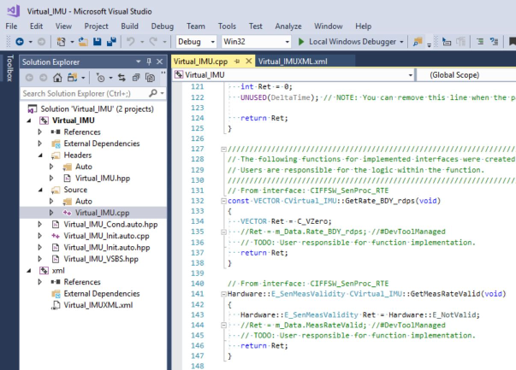Click Sync with Active Document icon

(122, 78)
